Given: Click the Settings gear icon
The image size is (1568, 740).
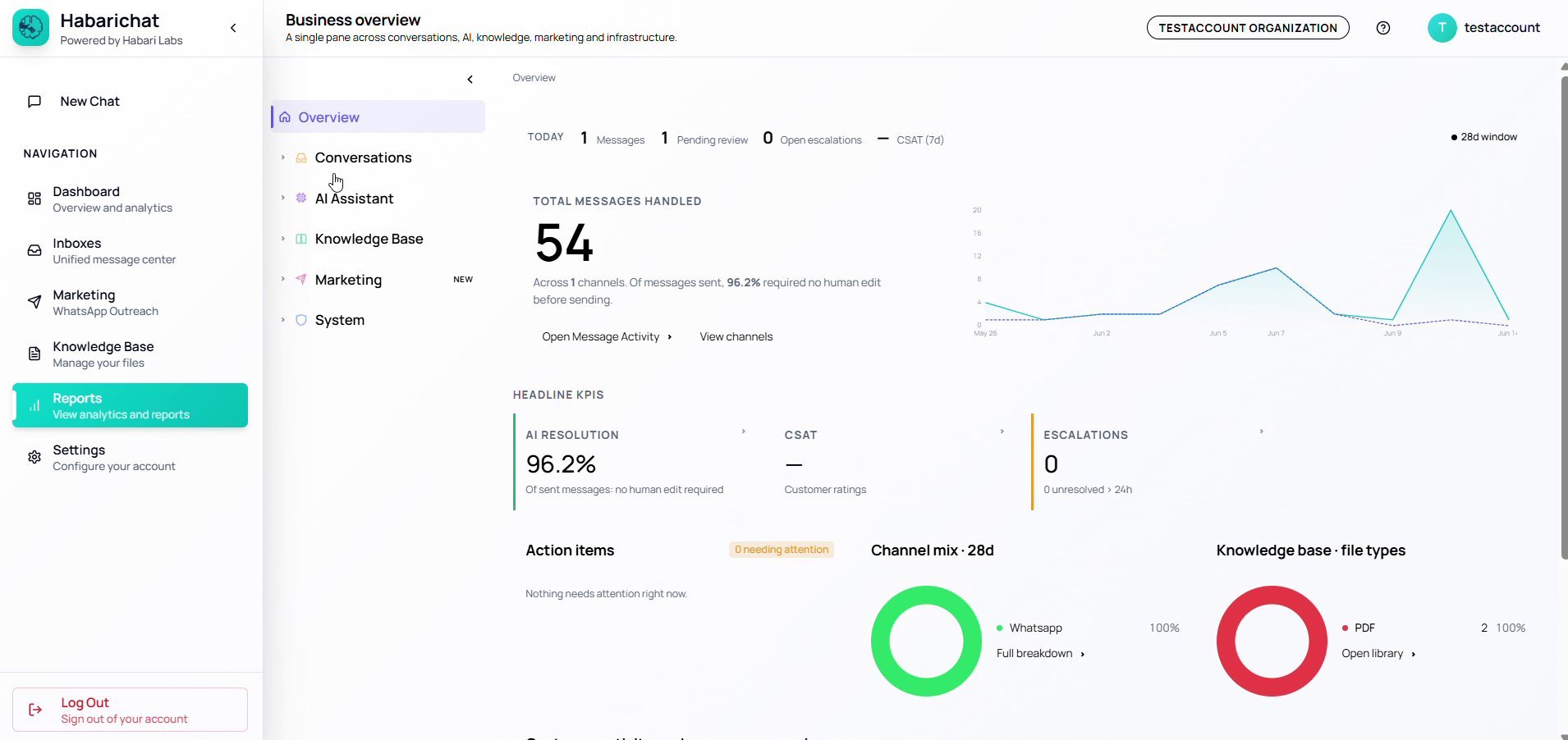Looking at the screenshot, I should pos(34,457).
